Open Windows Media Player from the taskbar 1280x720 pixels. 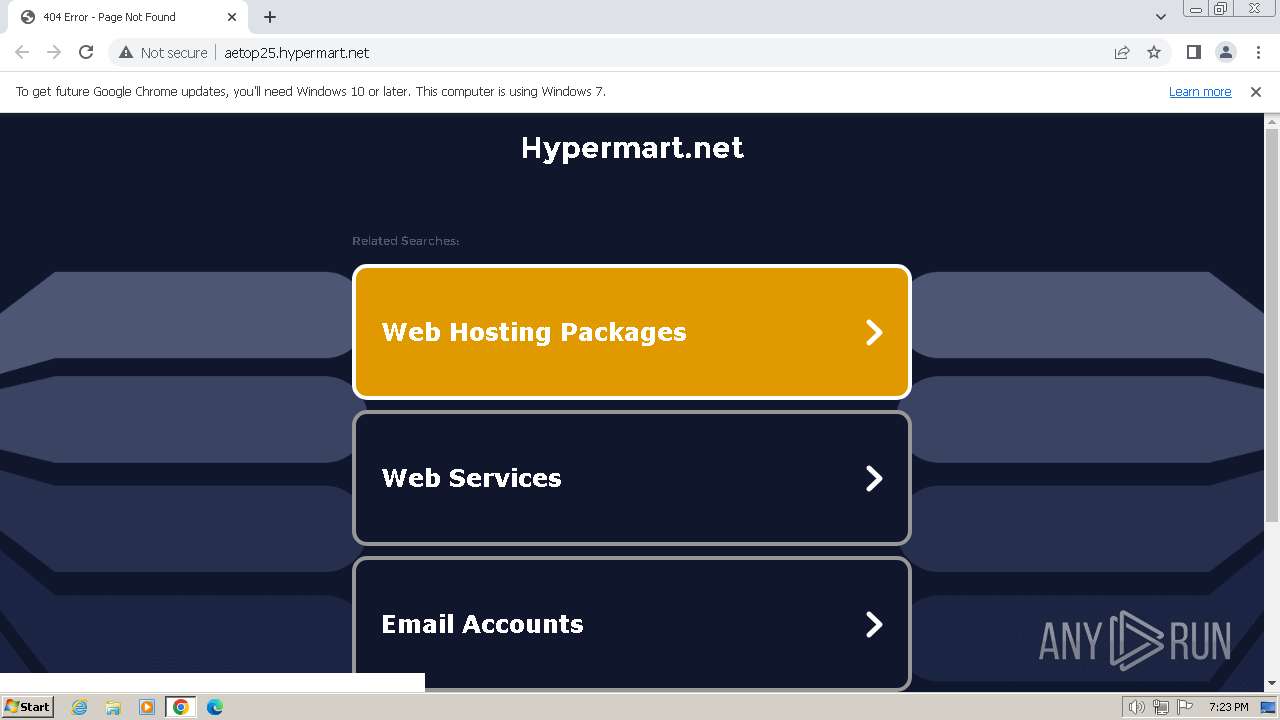147,707
